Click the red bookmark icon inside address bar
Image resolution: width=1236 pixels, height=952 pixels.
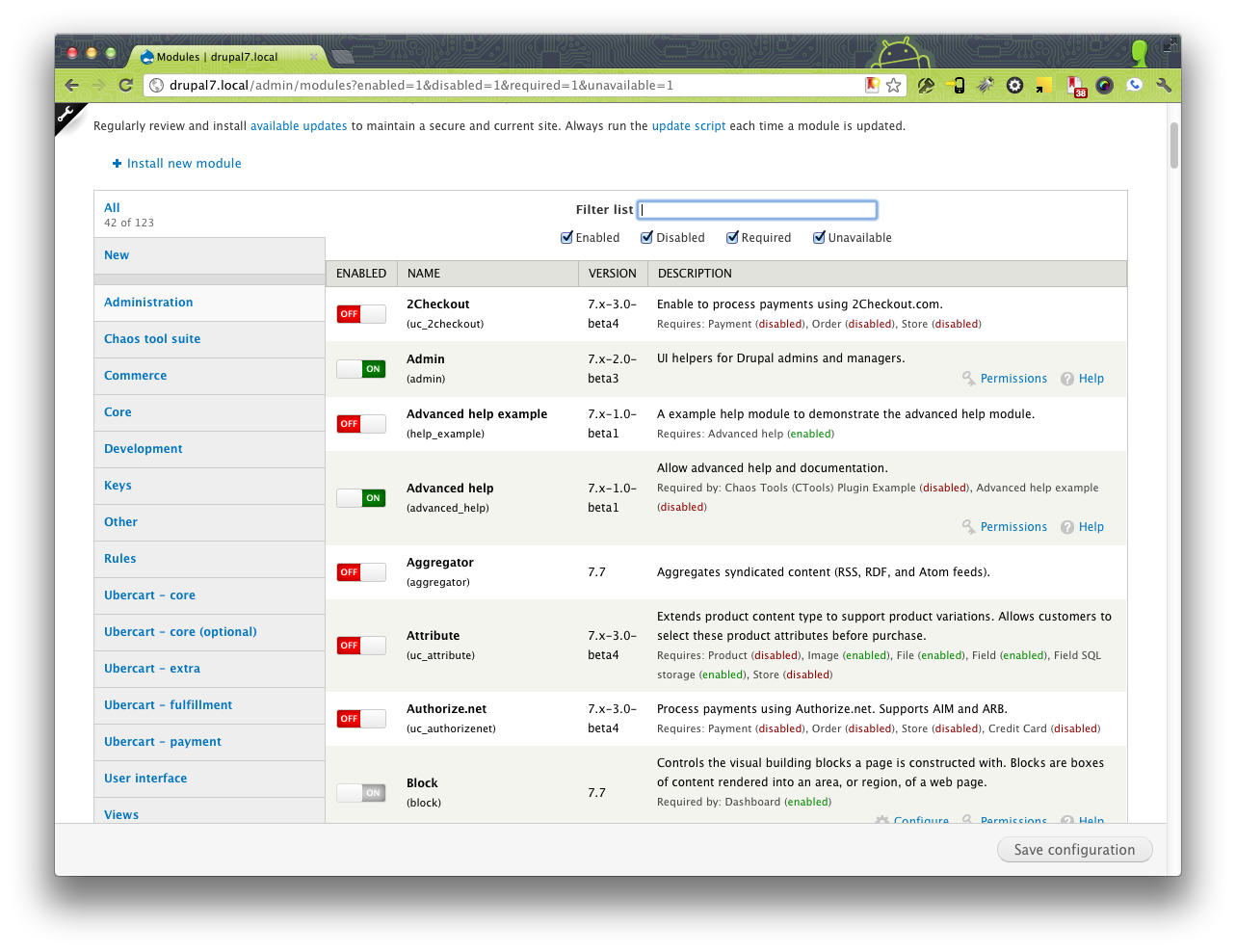872,85
